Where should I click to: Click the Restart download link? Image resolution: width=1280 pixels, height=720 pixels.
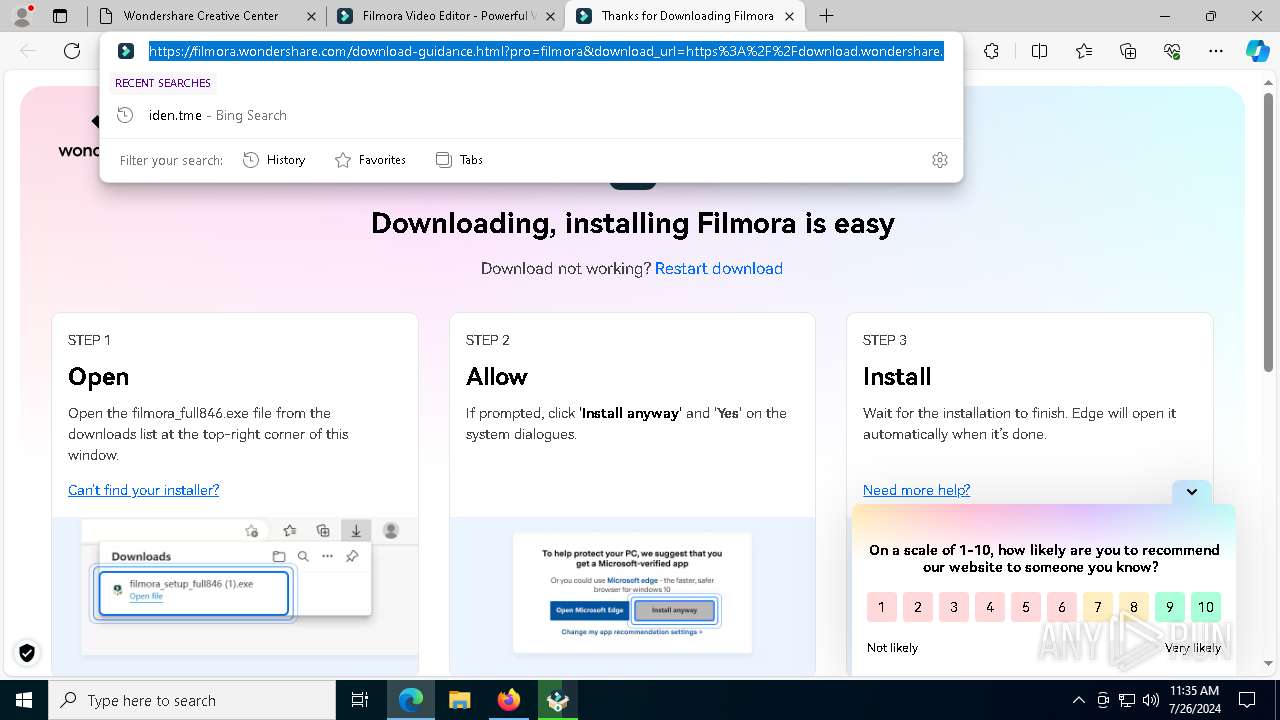click(718, 268)
